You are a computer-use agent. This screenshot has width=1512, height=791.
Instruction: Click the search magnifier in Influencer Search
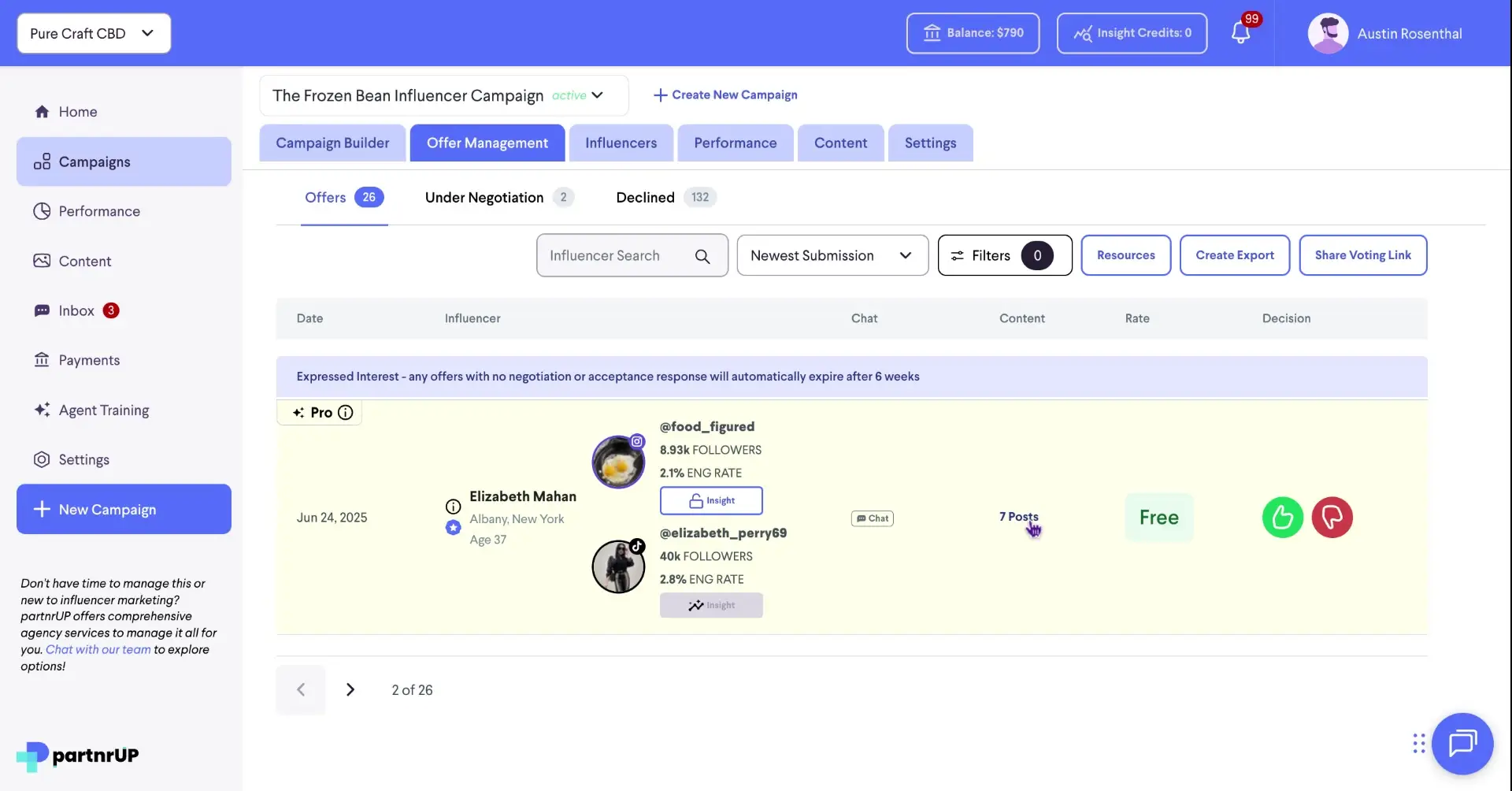703,255
